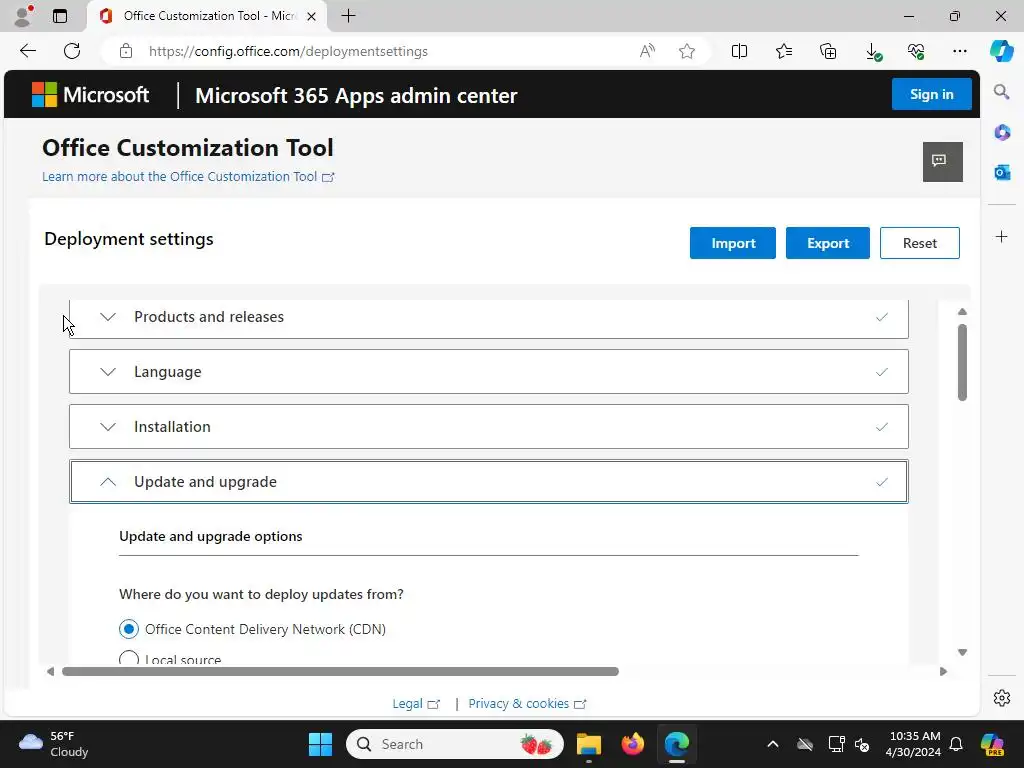1024x768 pixels.
Task: Open the Outlook sidebar icon
Action: (x=1001, y=172)
